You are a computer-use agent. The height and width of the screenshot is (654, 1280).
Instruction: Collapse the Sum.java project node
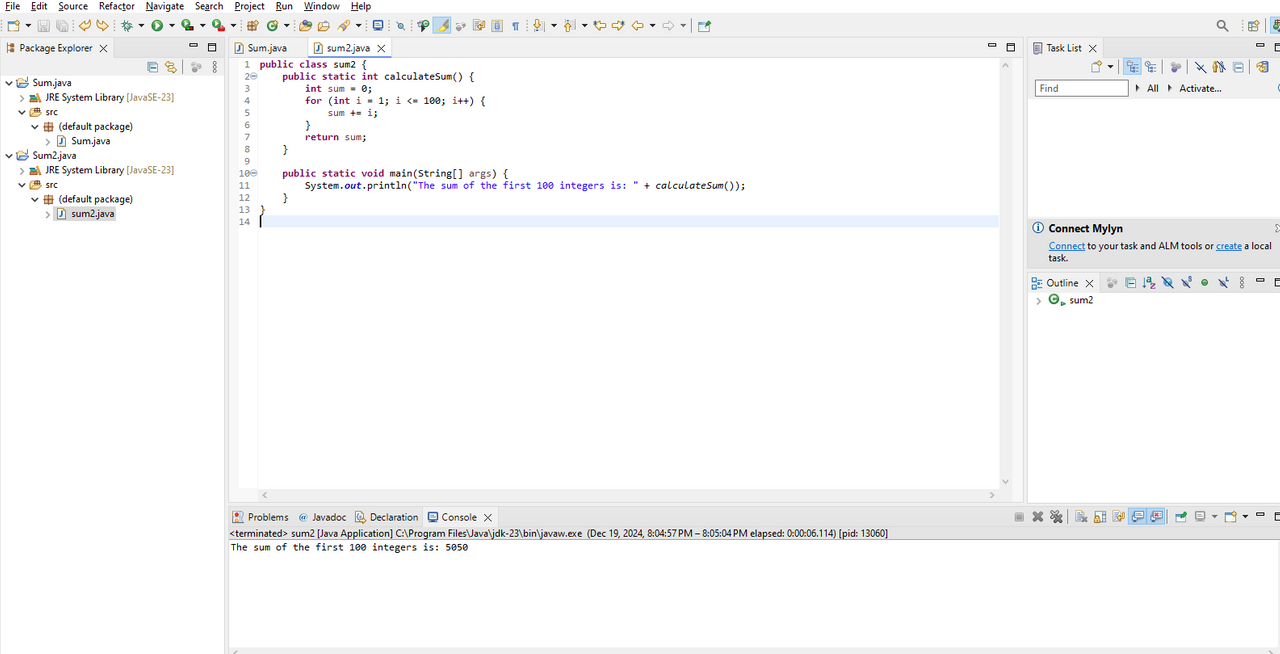click(9, 83)
